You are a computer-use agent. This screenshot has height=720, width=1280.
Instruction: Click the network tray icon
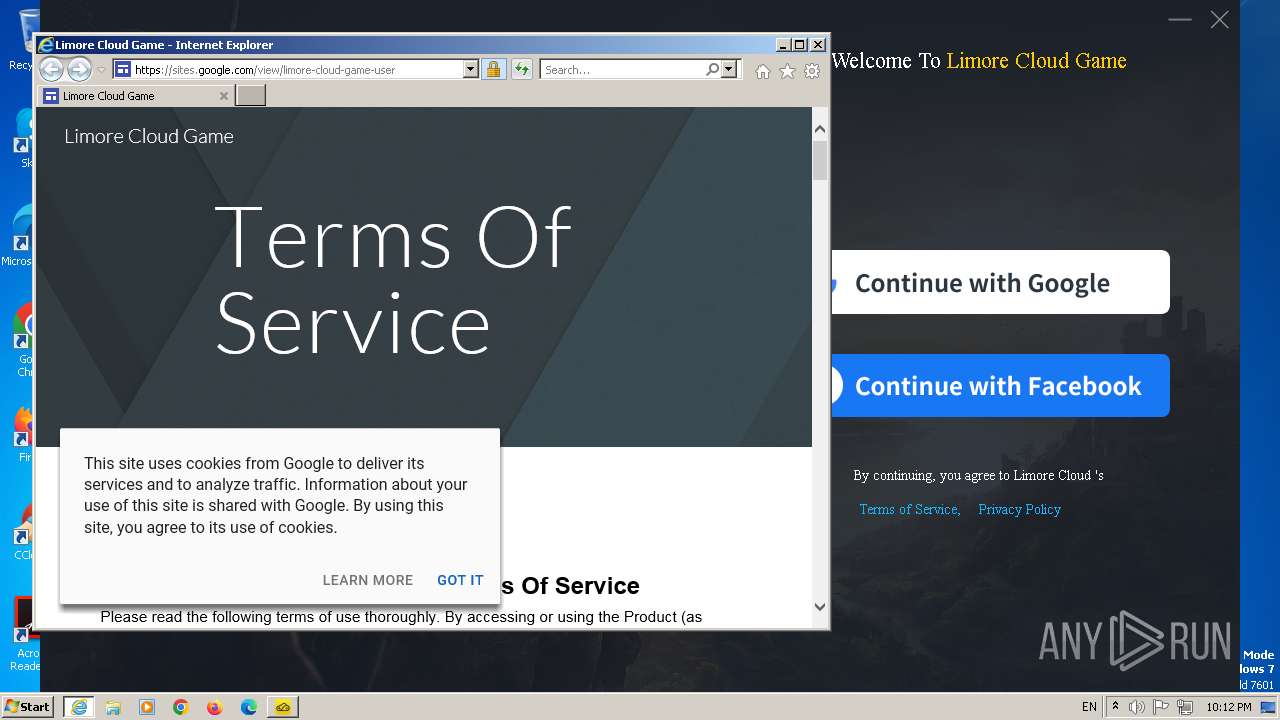1186,707
